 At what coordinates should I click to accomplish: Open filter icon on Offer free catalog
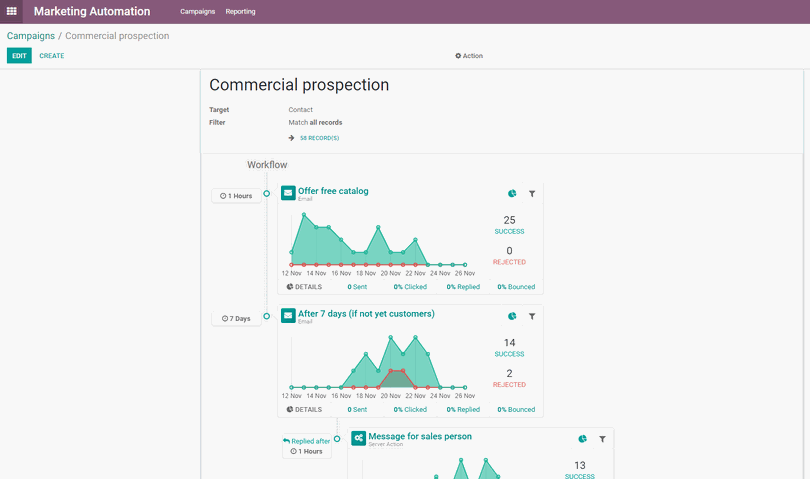tap(532, 194)
